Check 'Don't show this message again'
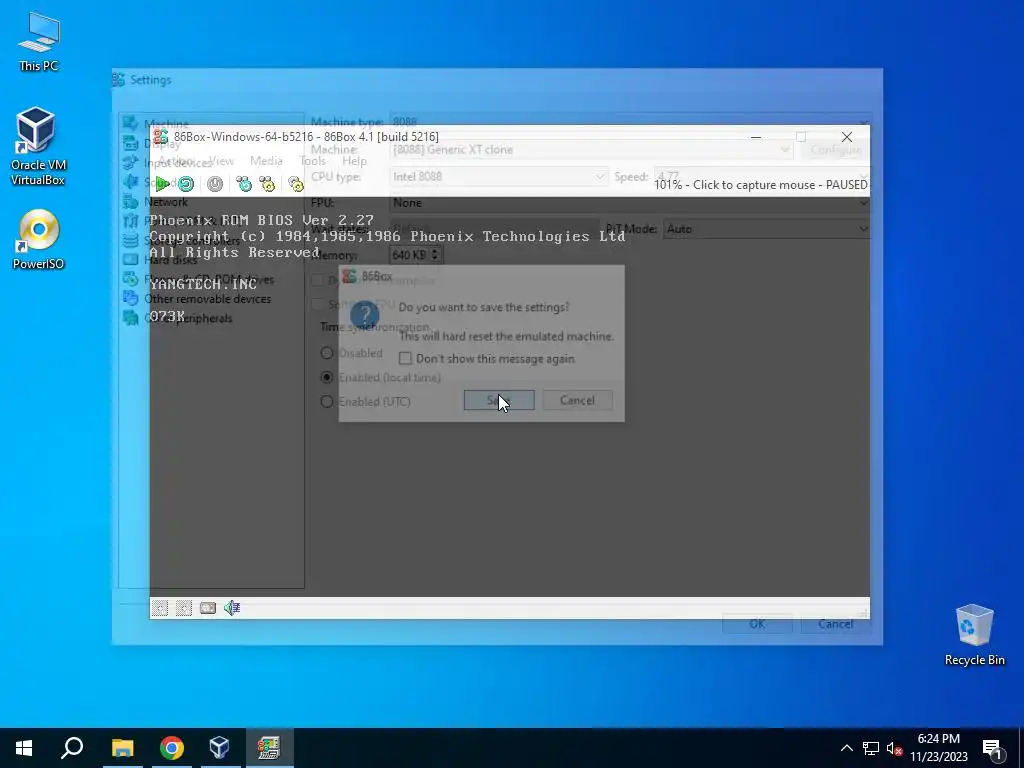The height and width of the screenshot is (768, 1024). 405,359
